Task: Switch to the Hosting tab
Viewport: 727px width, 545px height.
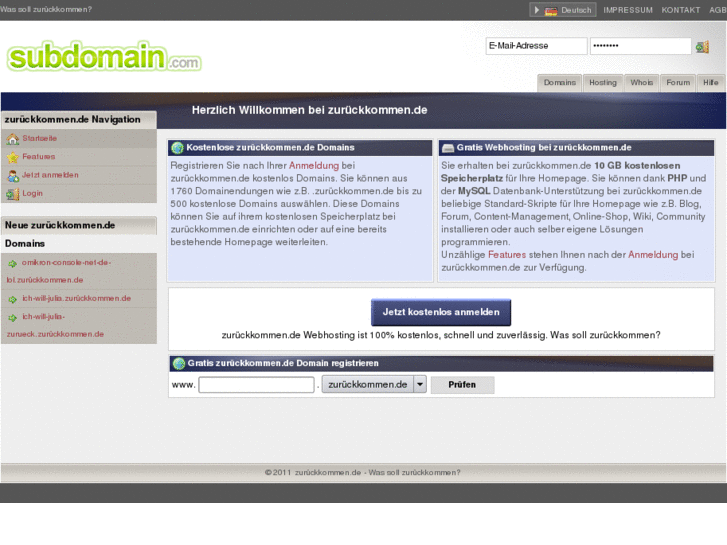Action: coord(603,83)
